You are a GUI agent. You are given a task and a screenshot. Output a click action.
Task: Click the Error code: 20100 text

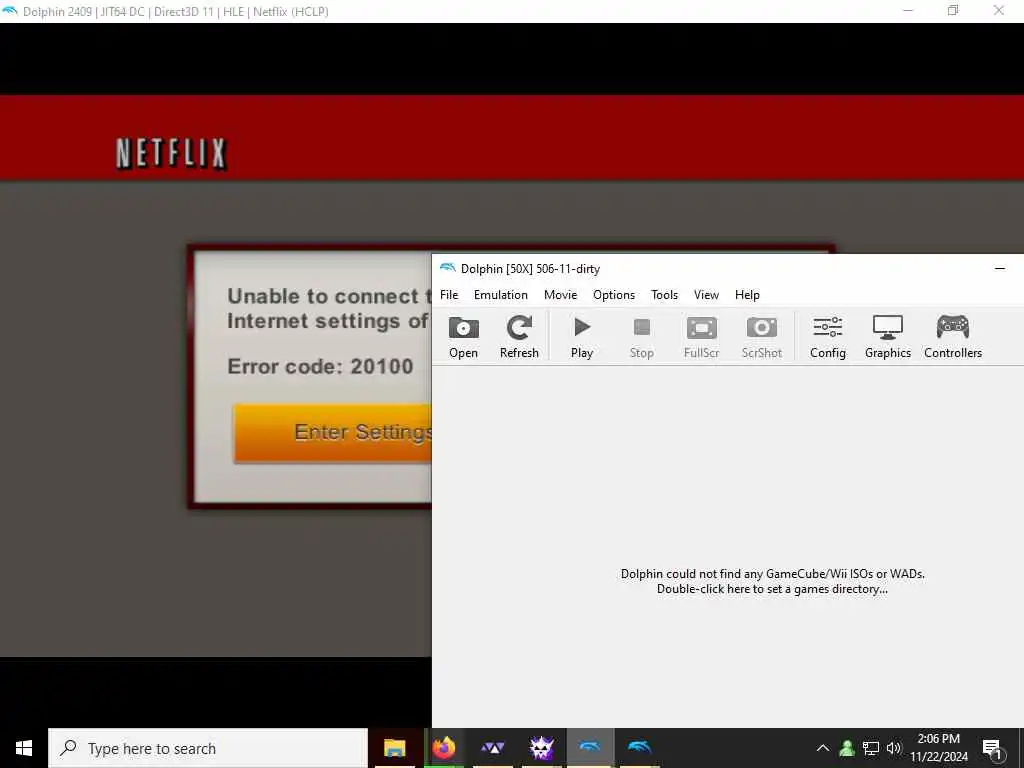coord(320,366)
